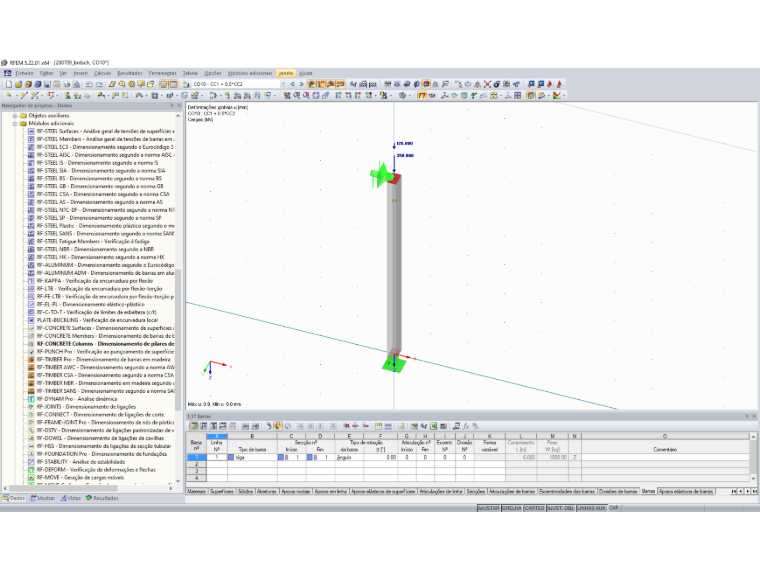Click the Undo arrow icon
This screenshot has width=760, height=570.
[x=89, y=84]
